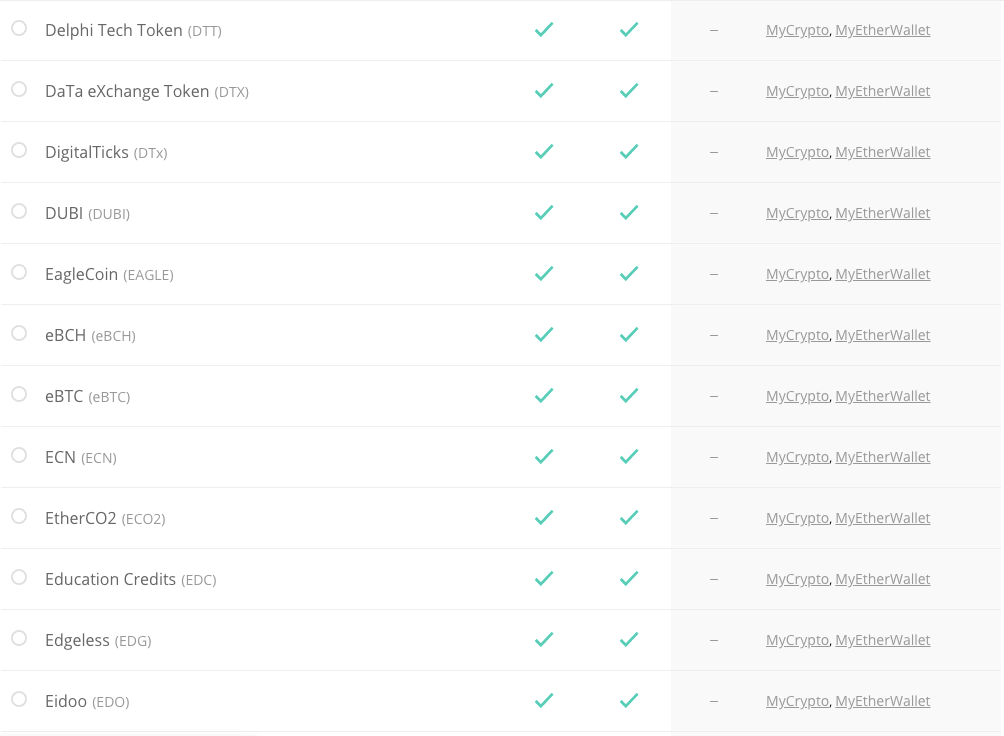Screen dimensions: 1004x736
Task: Click first checkmark in DaTa eXchange Token row
Action: [x=544, y=90]
